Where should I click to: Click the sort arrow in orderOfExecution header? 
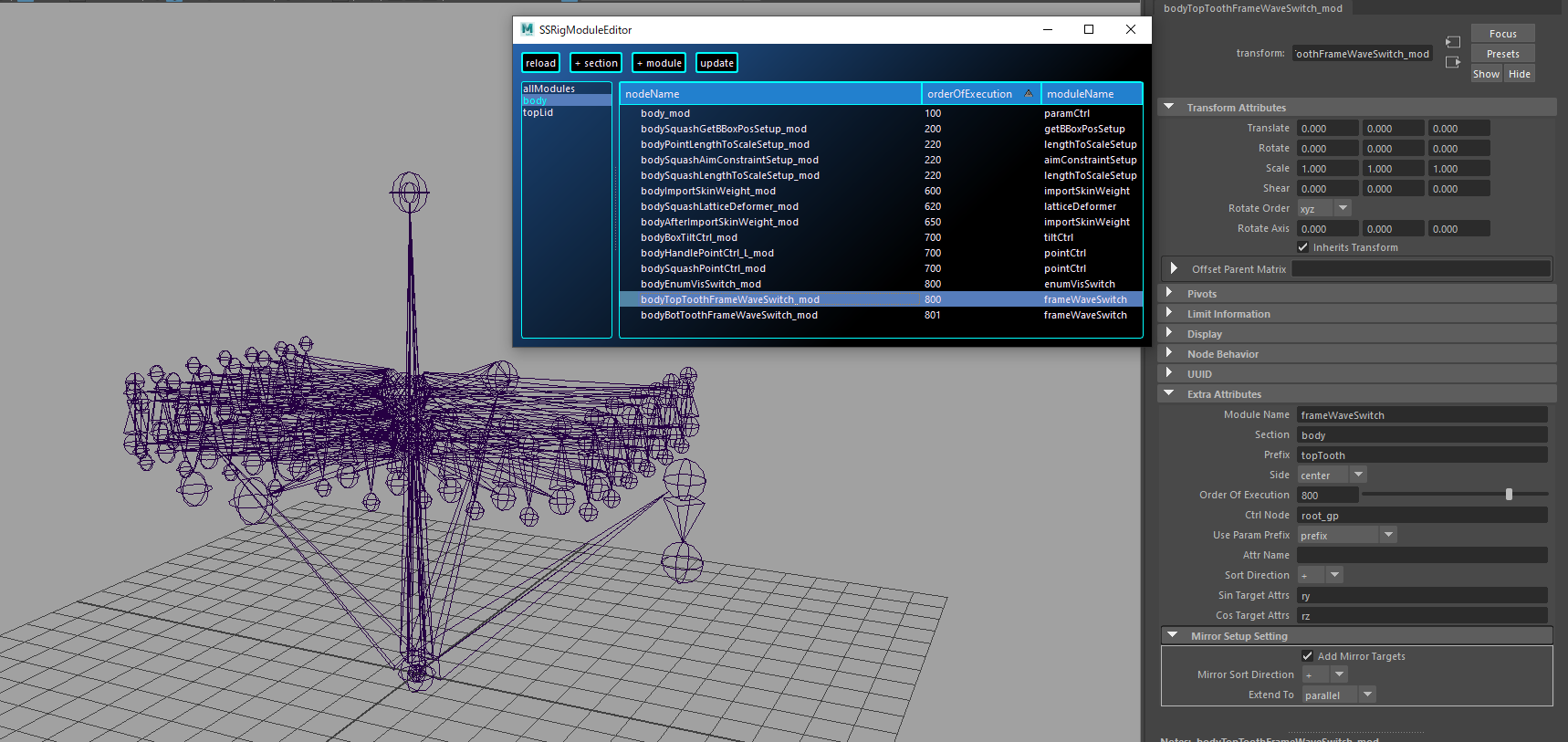1029,93
